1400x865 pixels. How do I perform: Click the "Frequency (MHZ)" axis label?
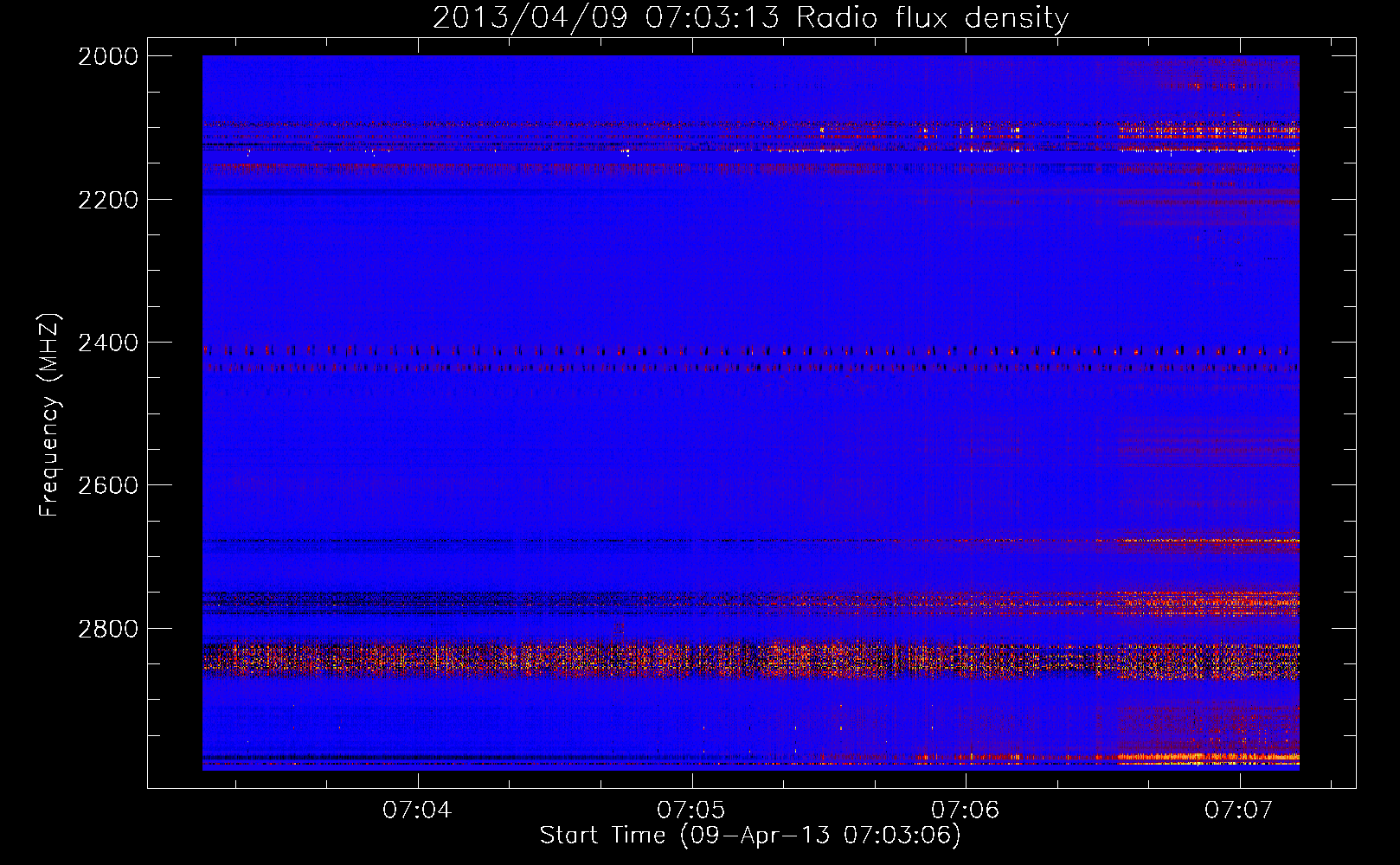(49, 415)
